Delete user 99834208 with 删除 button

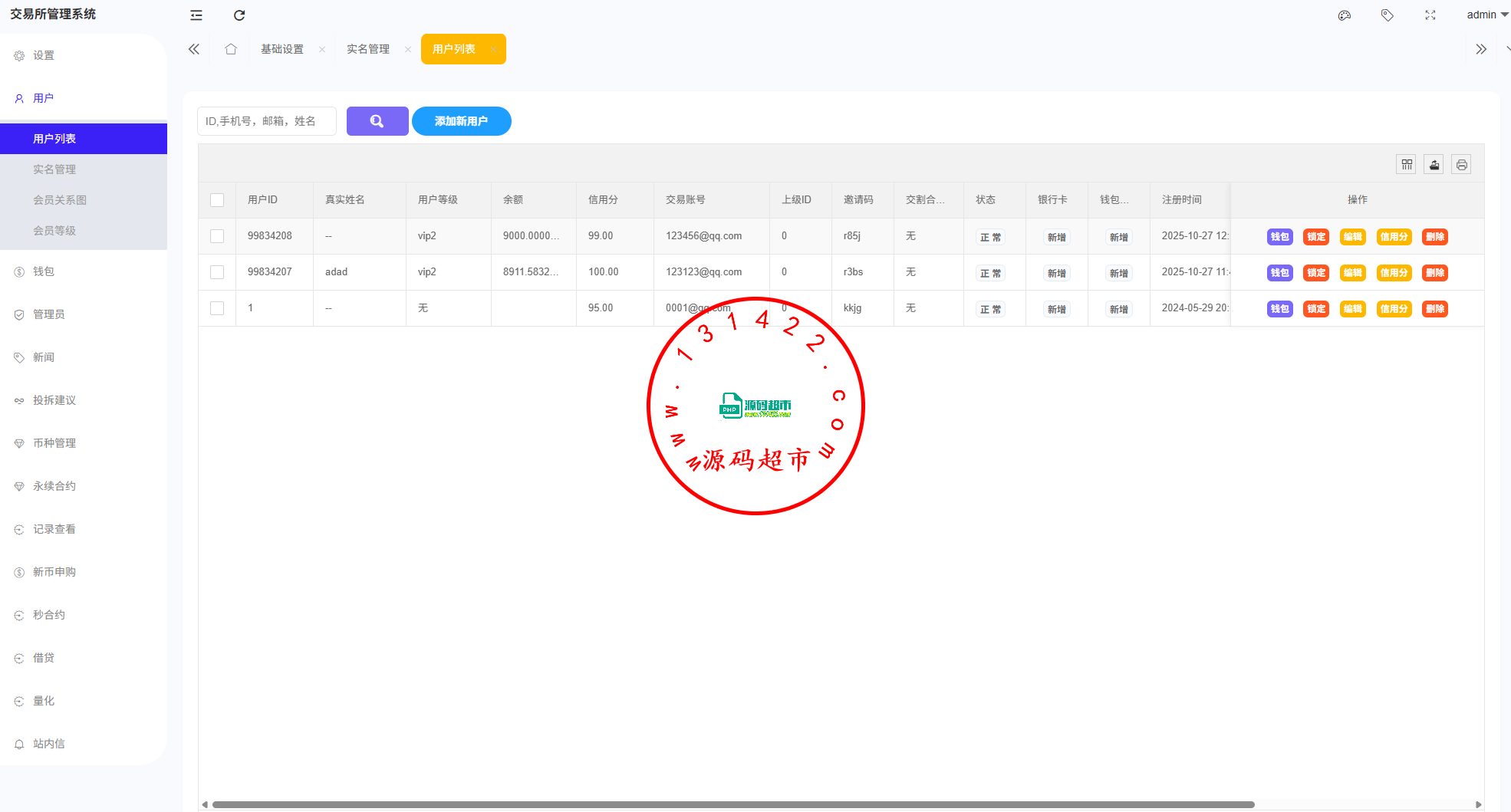1434,237
